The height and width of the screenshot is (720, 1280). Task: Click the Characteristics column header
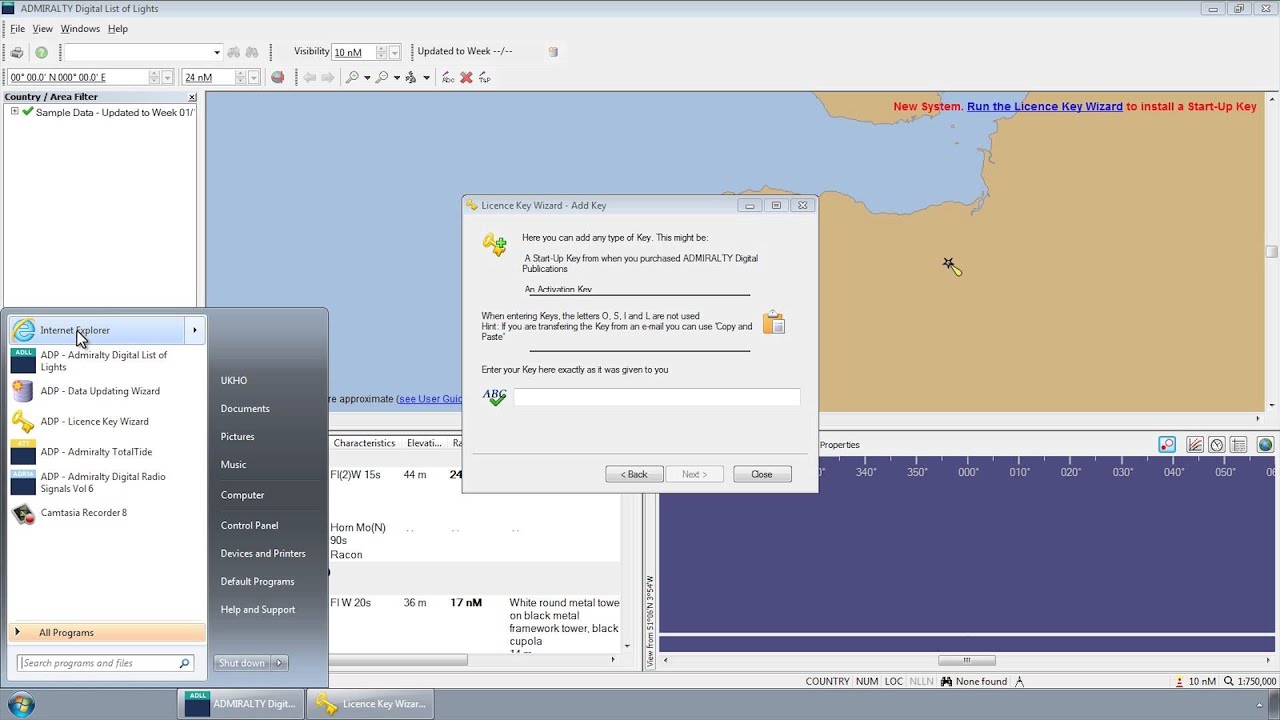[364, 443]
